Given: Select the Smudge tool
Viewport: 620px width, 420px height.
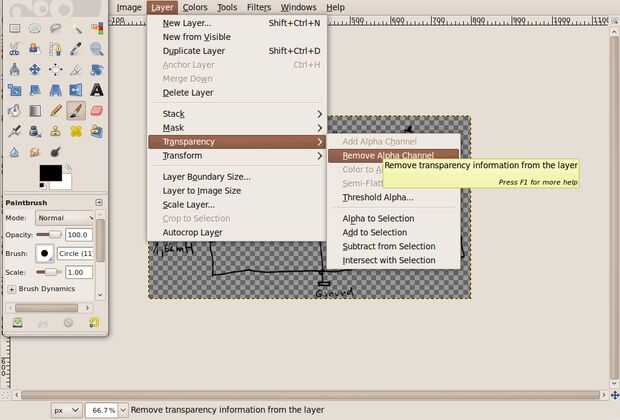Looking at the screenshot, I should (x=35, y=152).
